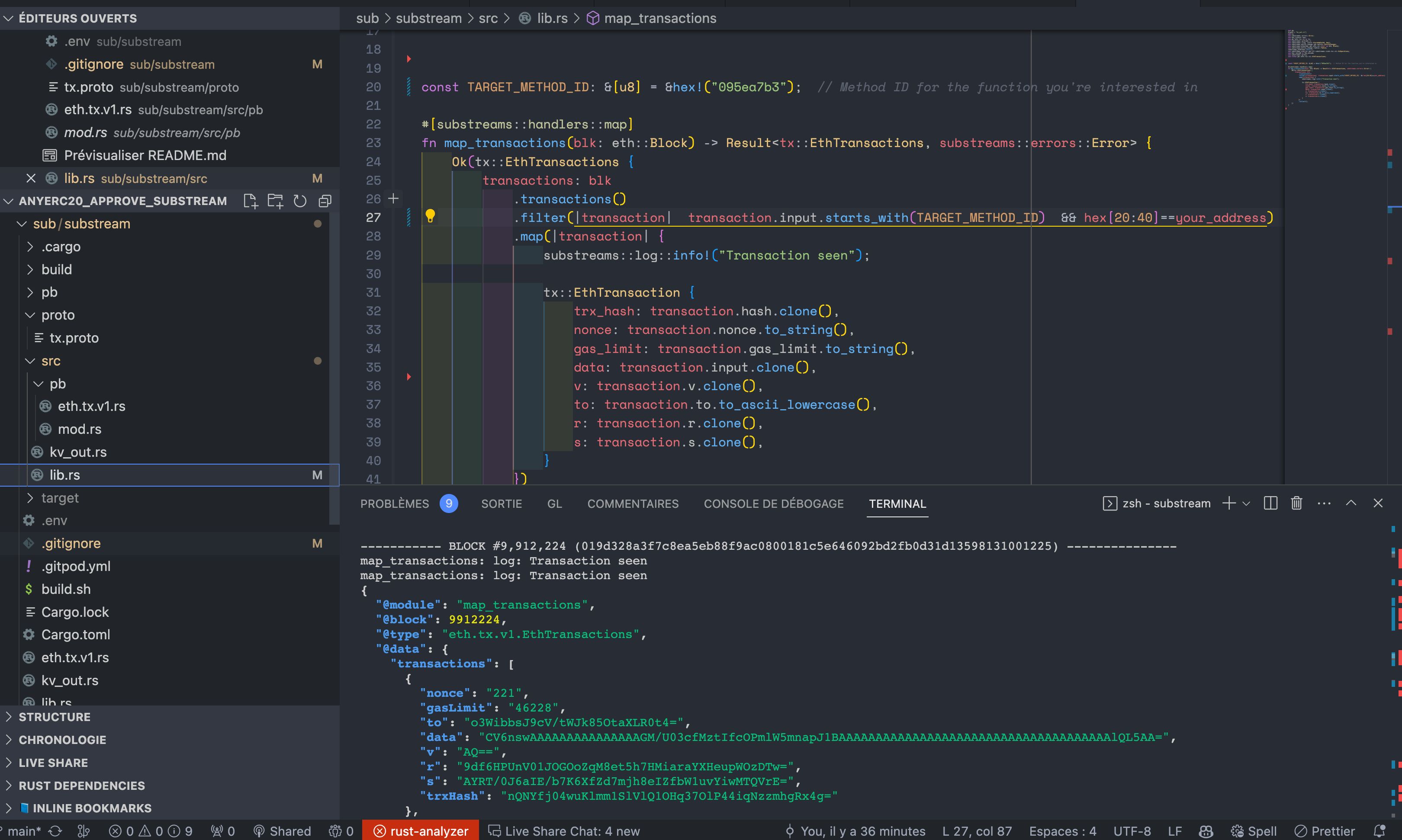1402x840 pixels.
Task: Click the fold arrow marker at line 18
Action: [x=409, y=58]
